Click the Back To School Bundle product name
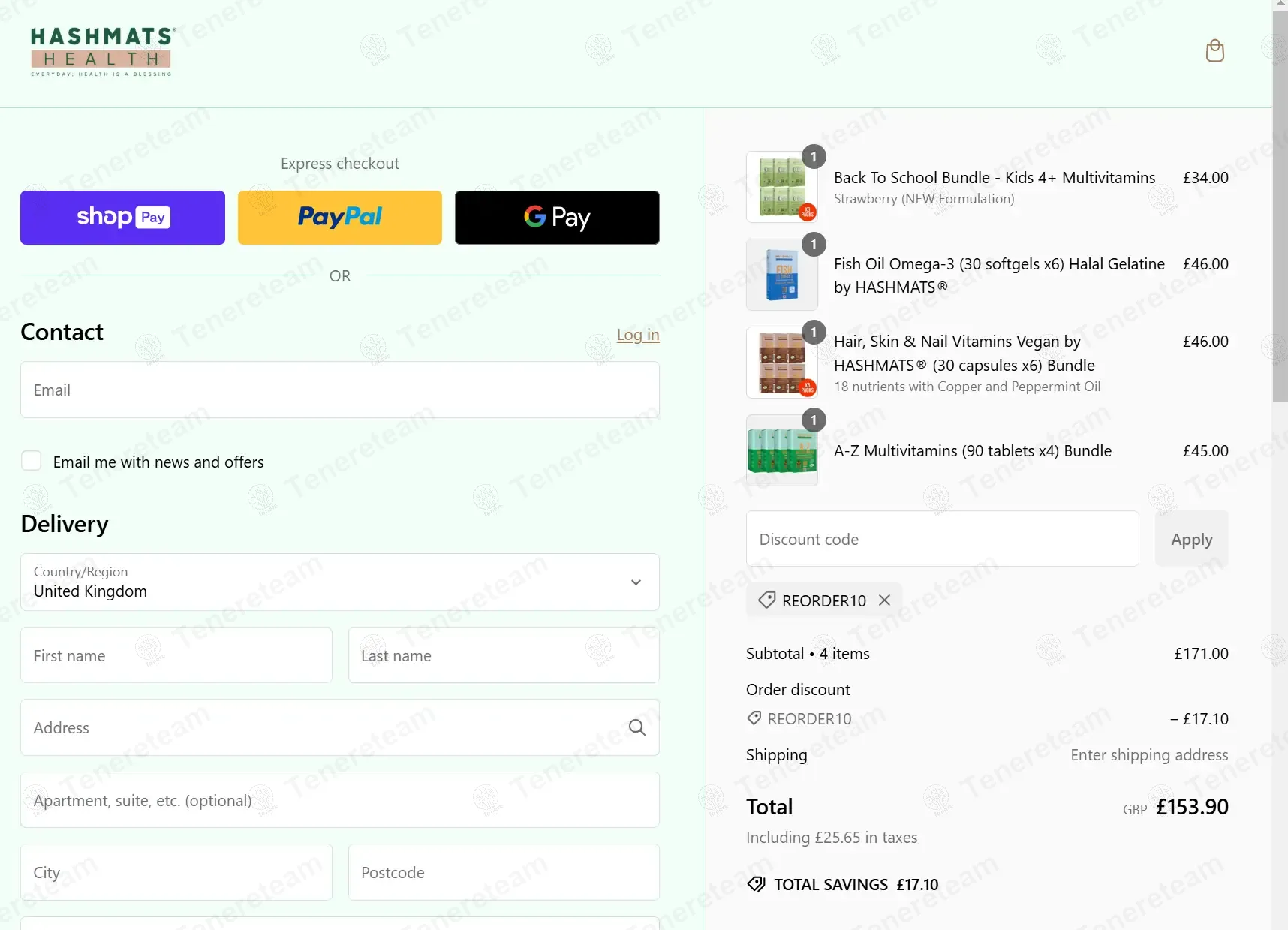The width and height of the screenshot is (1288, 930). (x=995, y=178)
